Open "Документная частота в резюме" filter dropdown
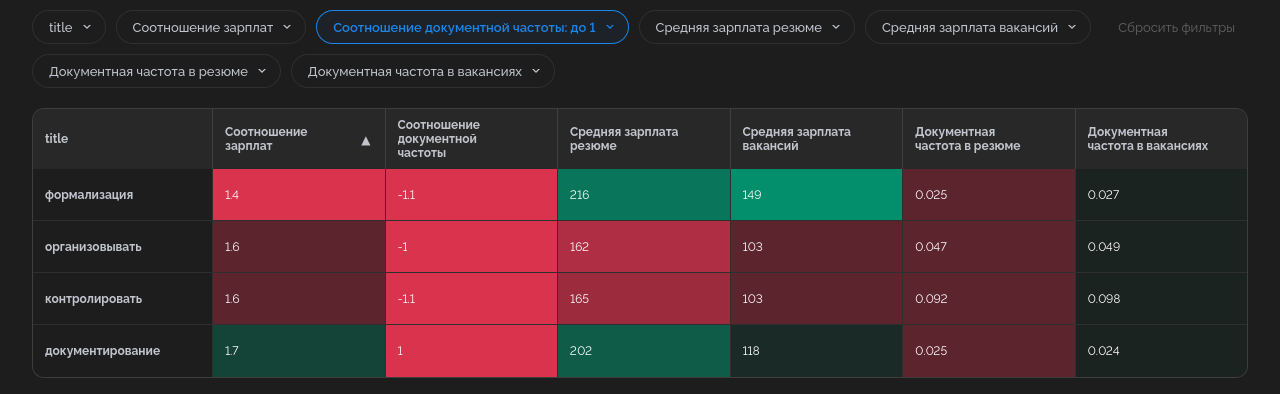Viewport: 1280px width, 394px height. pyautogui.click(x=157, y=71)
